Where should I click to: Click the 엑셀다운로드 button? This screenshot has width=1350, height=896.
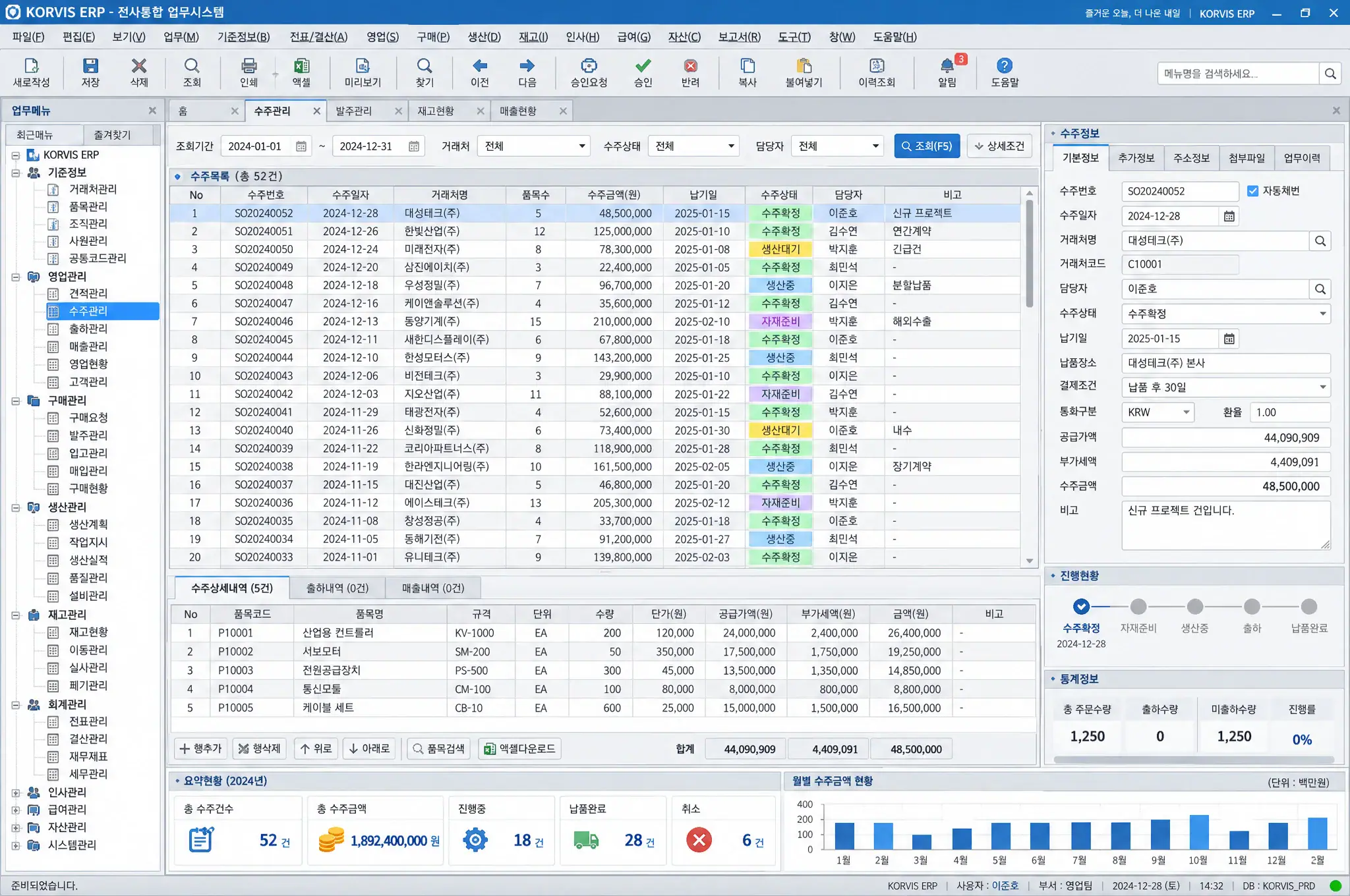(x=520, y=749)
